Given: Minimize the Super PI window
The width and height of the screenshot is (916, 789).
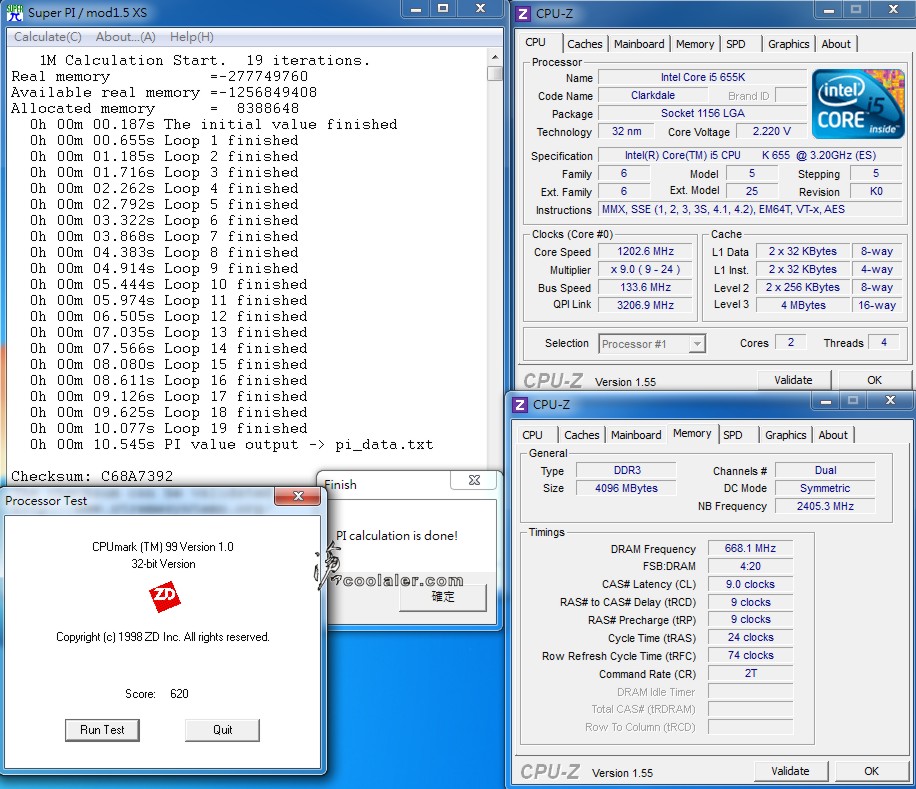Looking at the screenshot, I should pyautogui.click(x=416, y=9).
